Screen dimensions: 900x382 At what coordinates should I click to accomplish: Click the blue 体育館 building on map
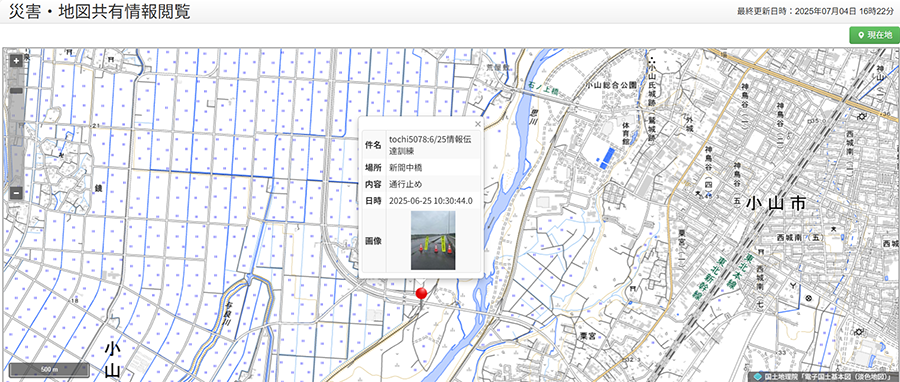(607, 158)
